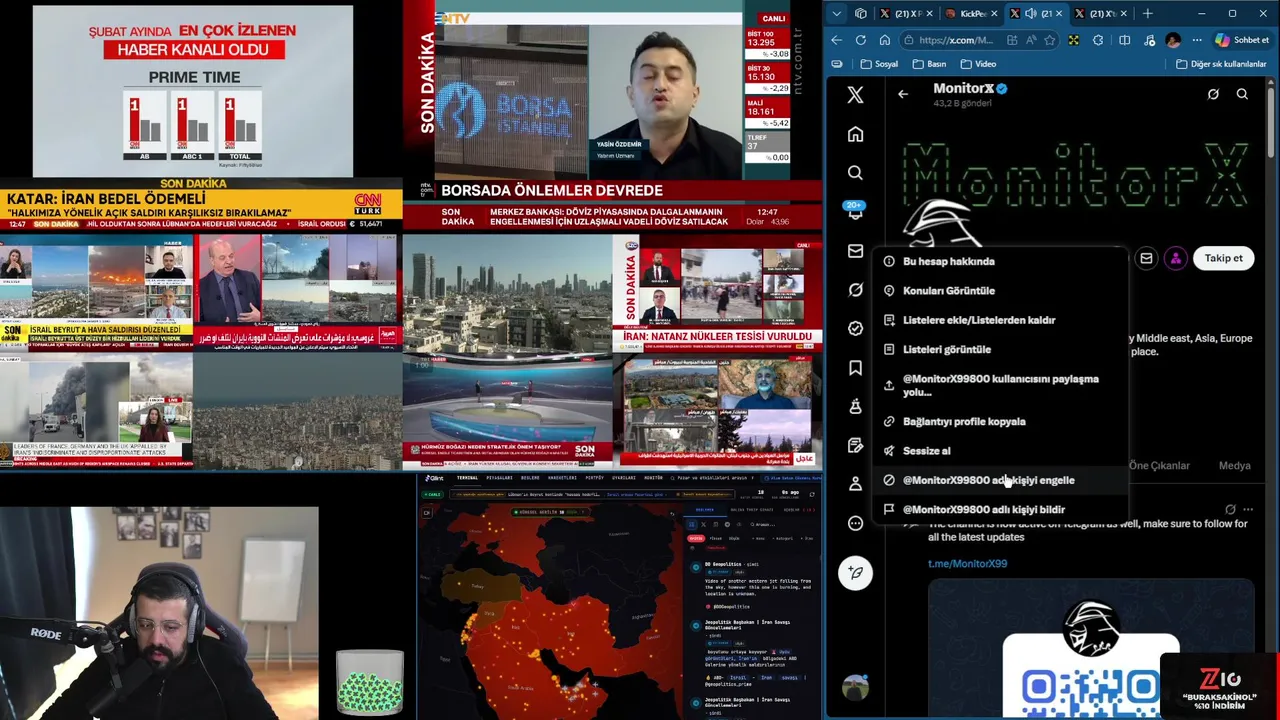Screen dimensions: 1280x720
Task: Click Grok icon on the pinned post
Action: (x=1230, y=509)
